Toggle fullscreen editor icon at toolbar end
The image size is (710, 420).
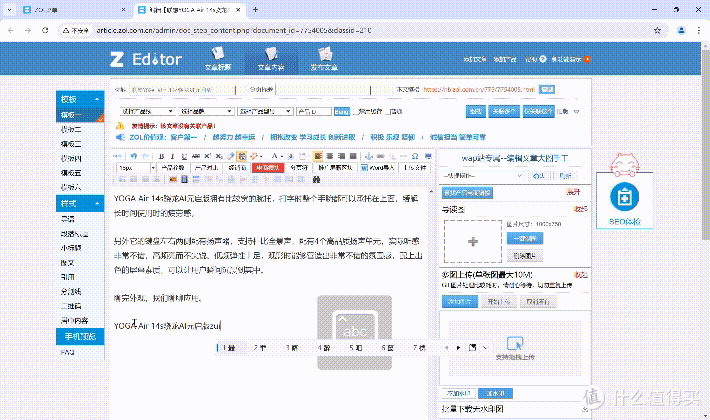(x=427, y=156)
